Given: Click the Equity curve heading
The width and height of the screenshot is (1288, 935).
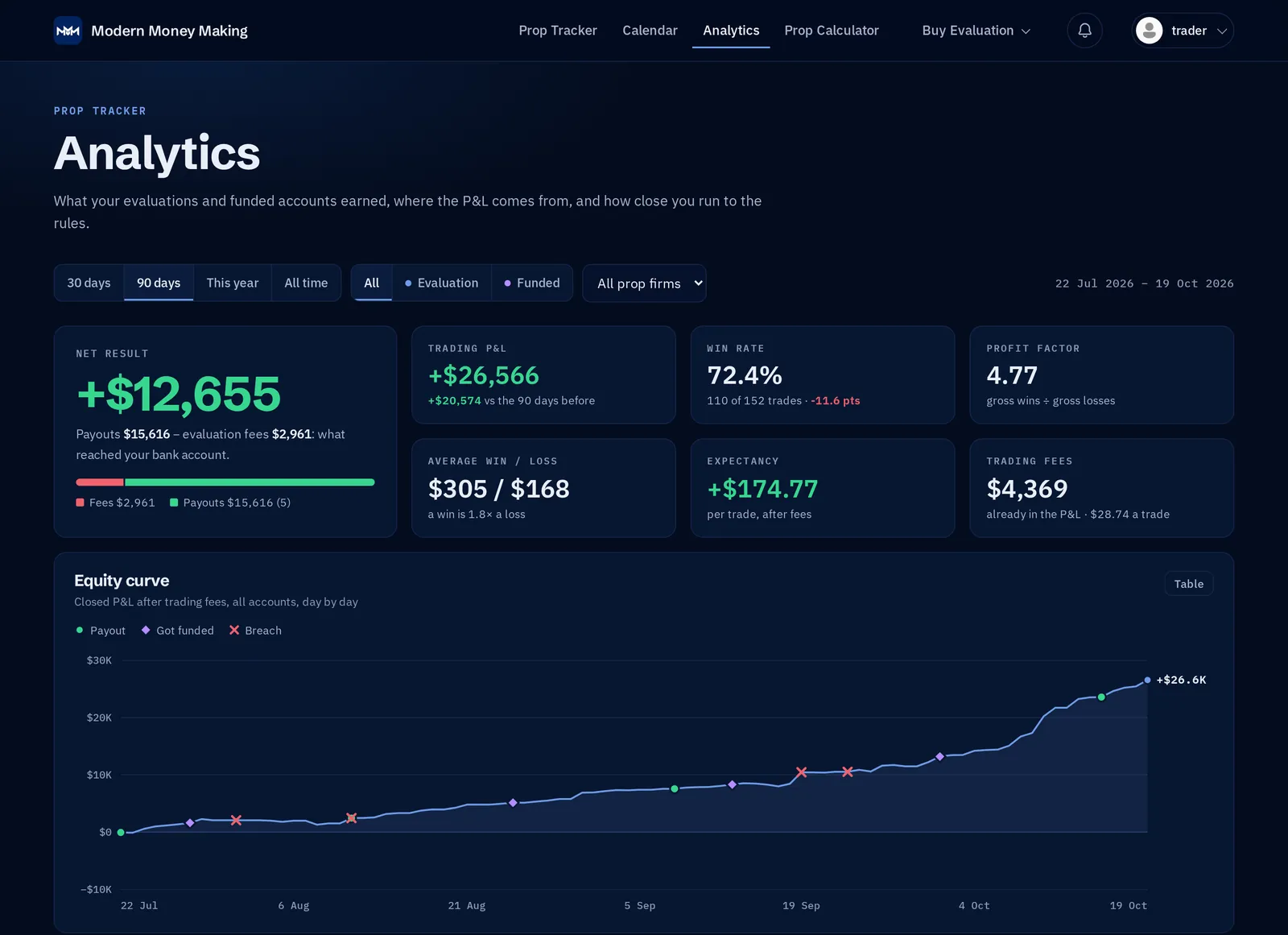Looking at the screenshot, I should click(122, 581).
